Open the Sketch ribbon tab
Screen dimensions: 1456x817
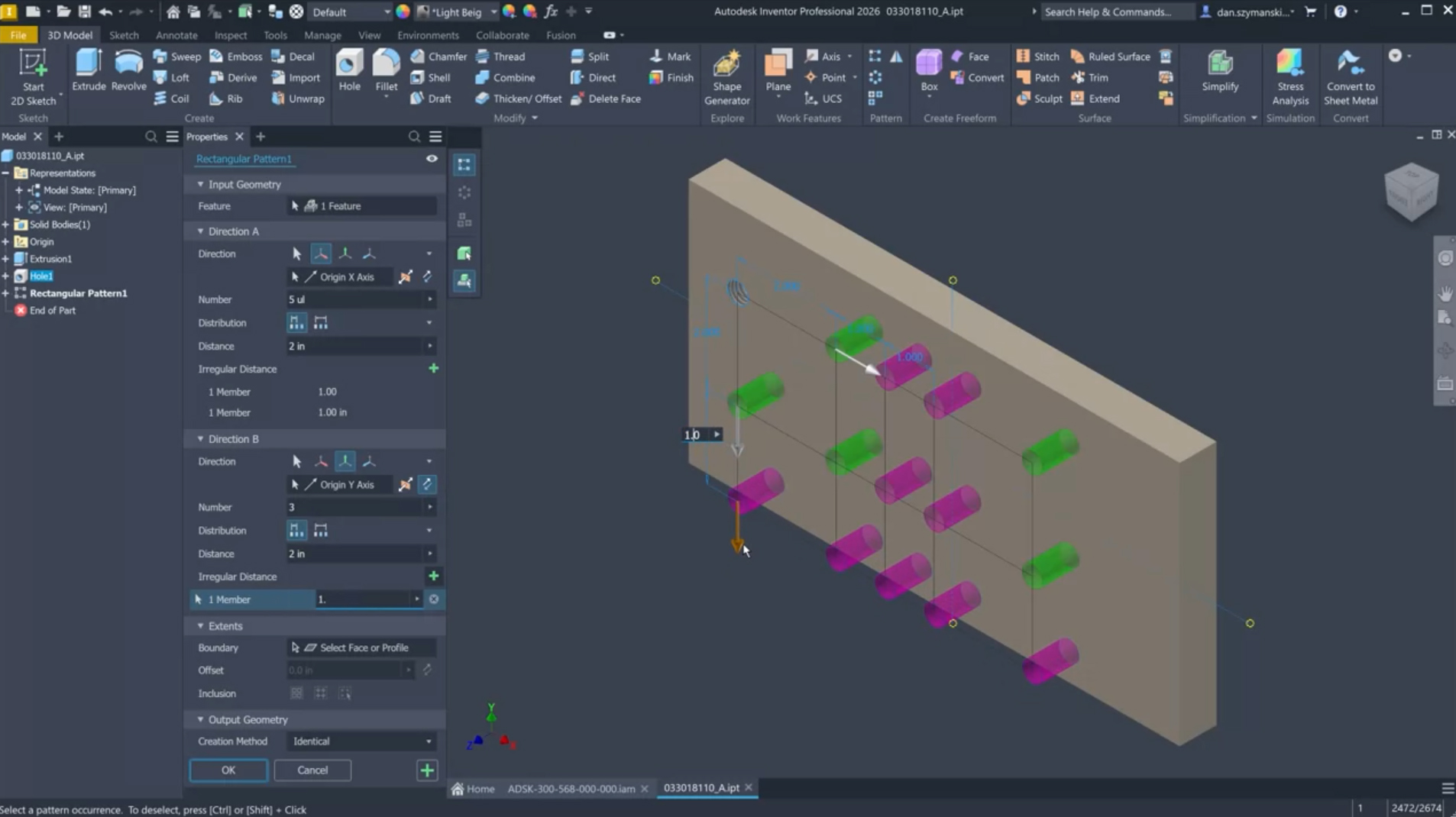pyautogui.click(x=124, y=35)
